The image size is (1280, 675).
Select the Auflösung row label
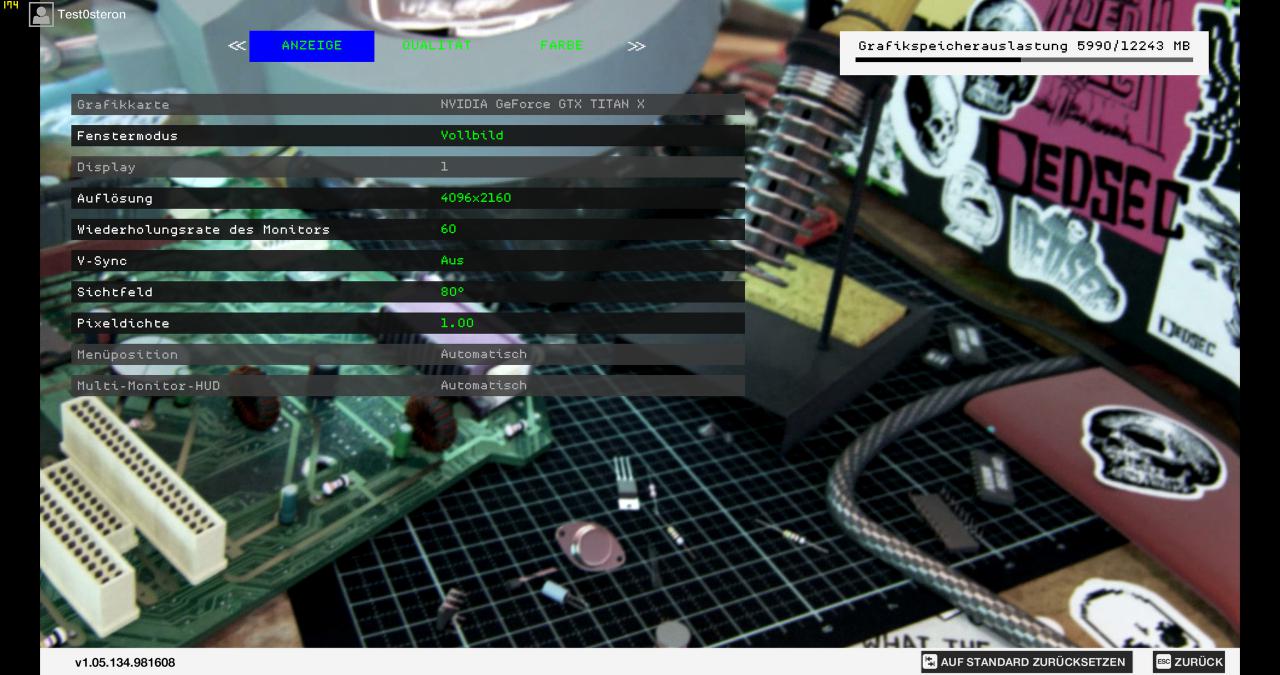(x=115, y=198)
